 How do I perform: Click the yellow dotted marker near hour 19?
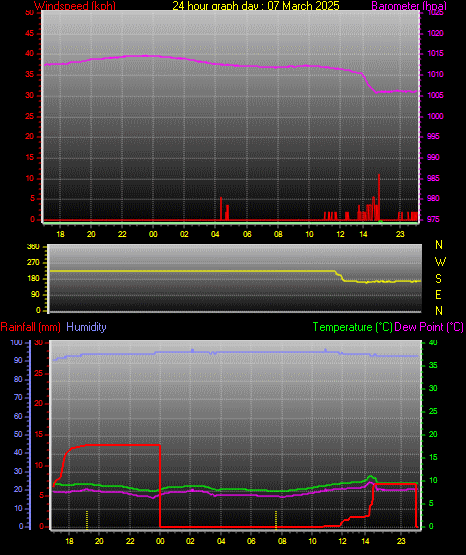tap(87, 520)
